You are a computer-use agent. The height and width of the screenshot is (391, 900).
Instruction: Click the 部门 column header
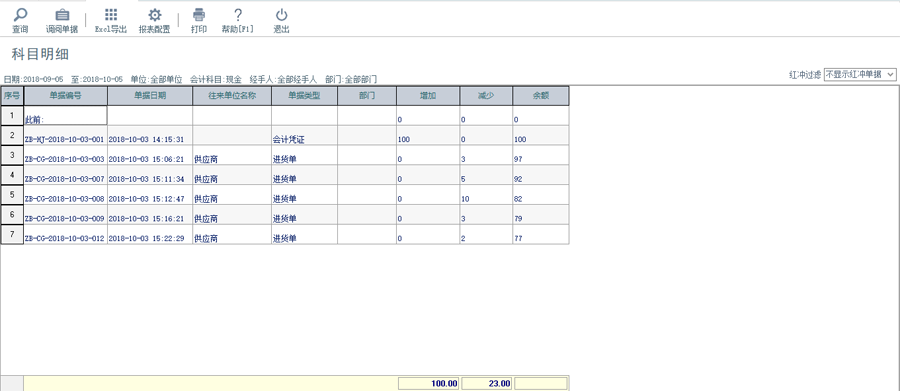tap(367, 96)
